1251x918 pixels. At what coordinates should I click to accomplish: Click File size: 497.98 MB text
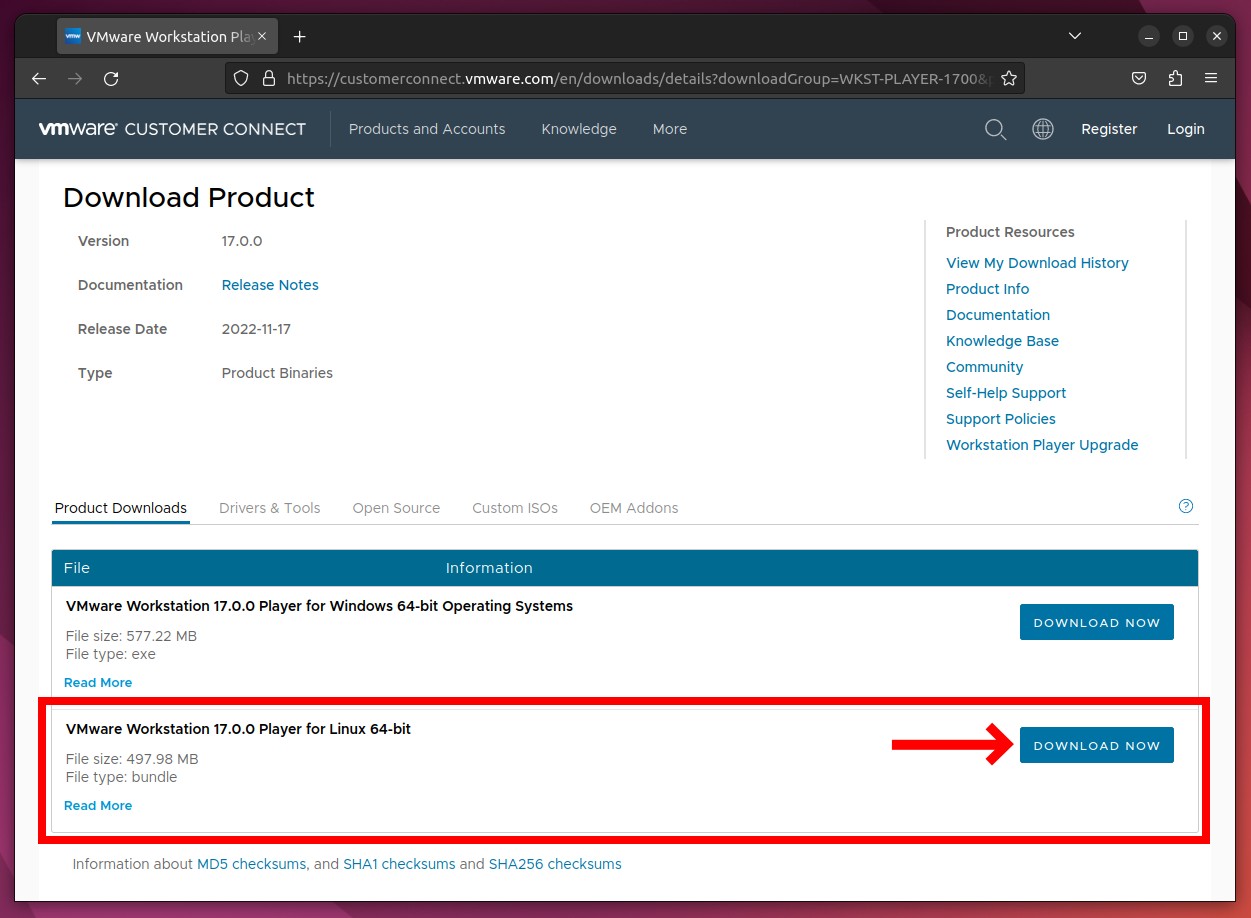pos(132,759)
